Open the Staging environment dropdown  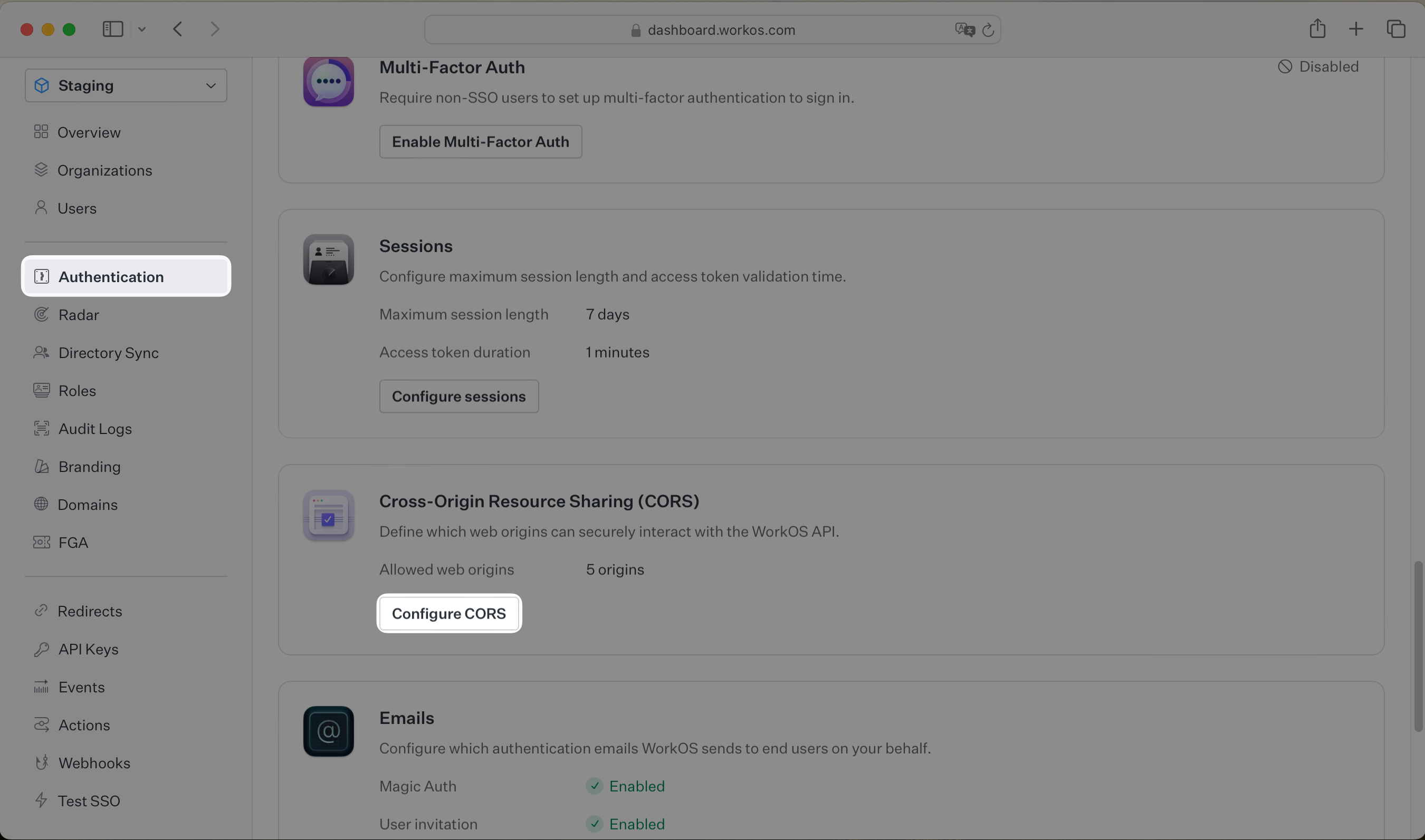click(x=126, y=85)
